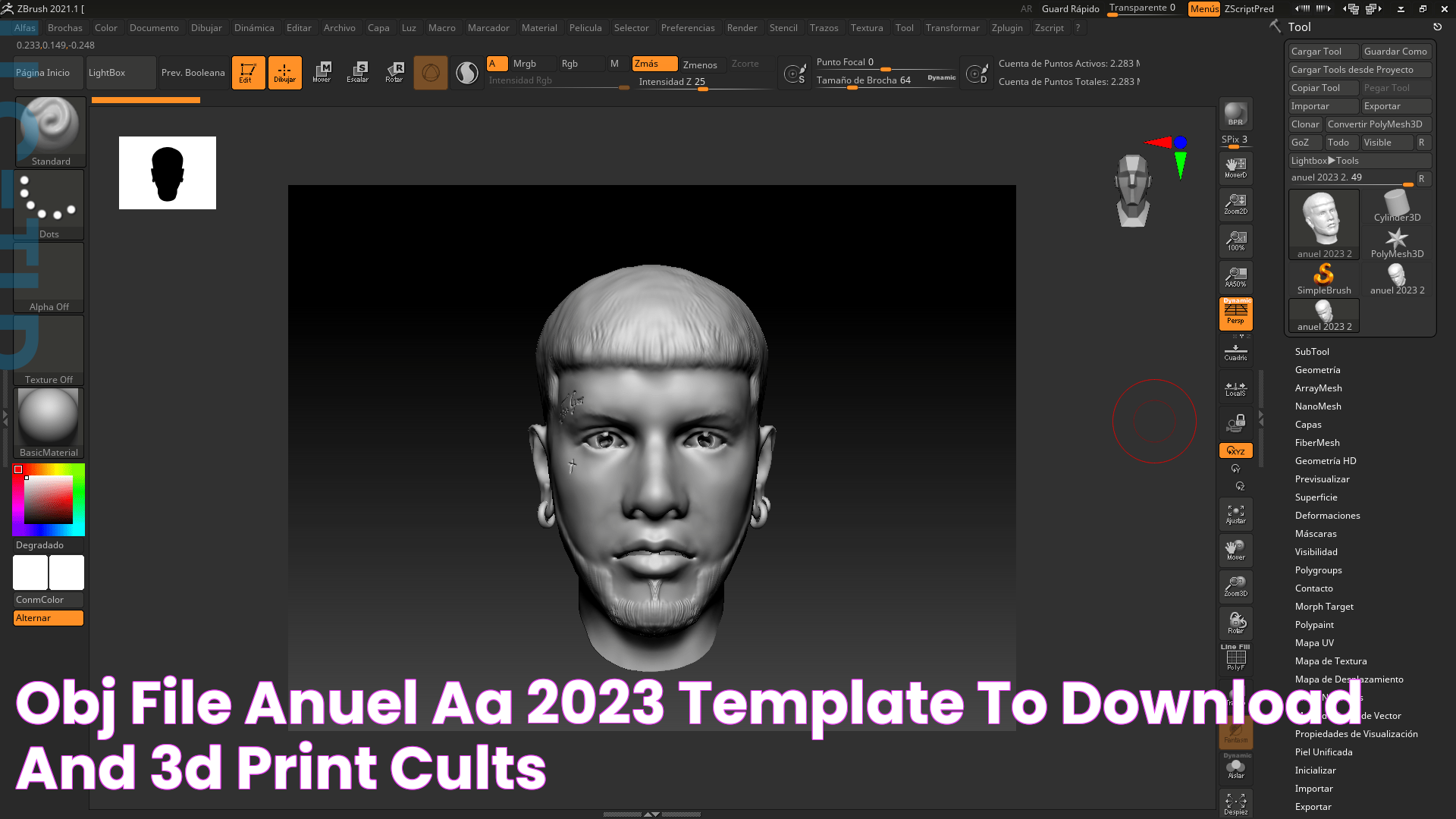Toggle the XYZ rotation mode button
The height and width of the screenshot is (819, 1456).
tap(1236, 450)
